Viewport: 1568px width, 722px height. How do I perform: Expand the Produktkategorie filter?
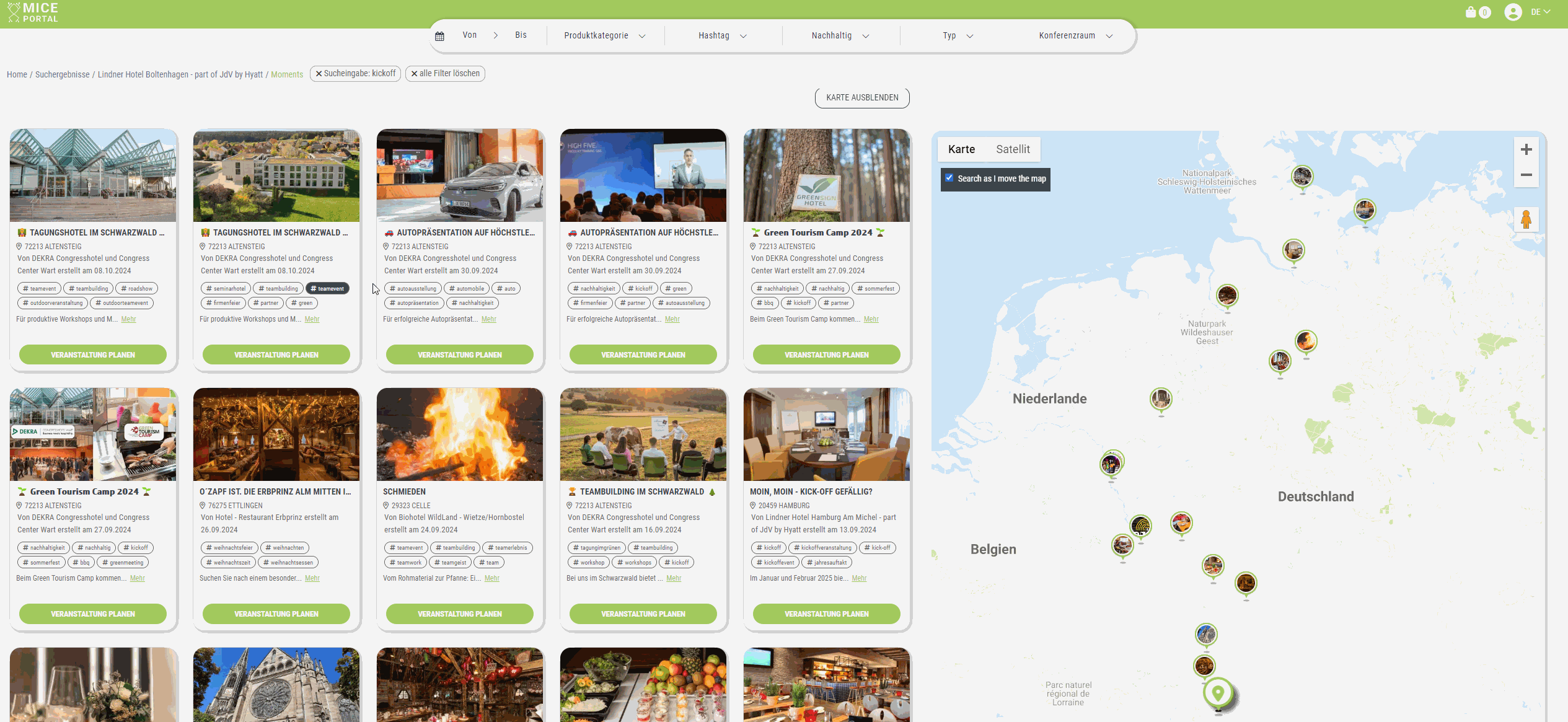604,36
